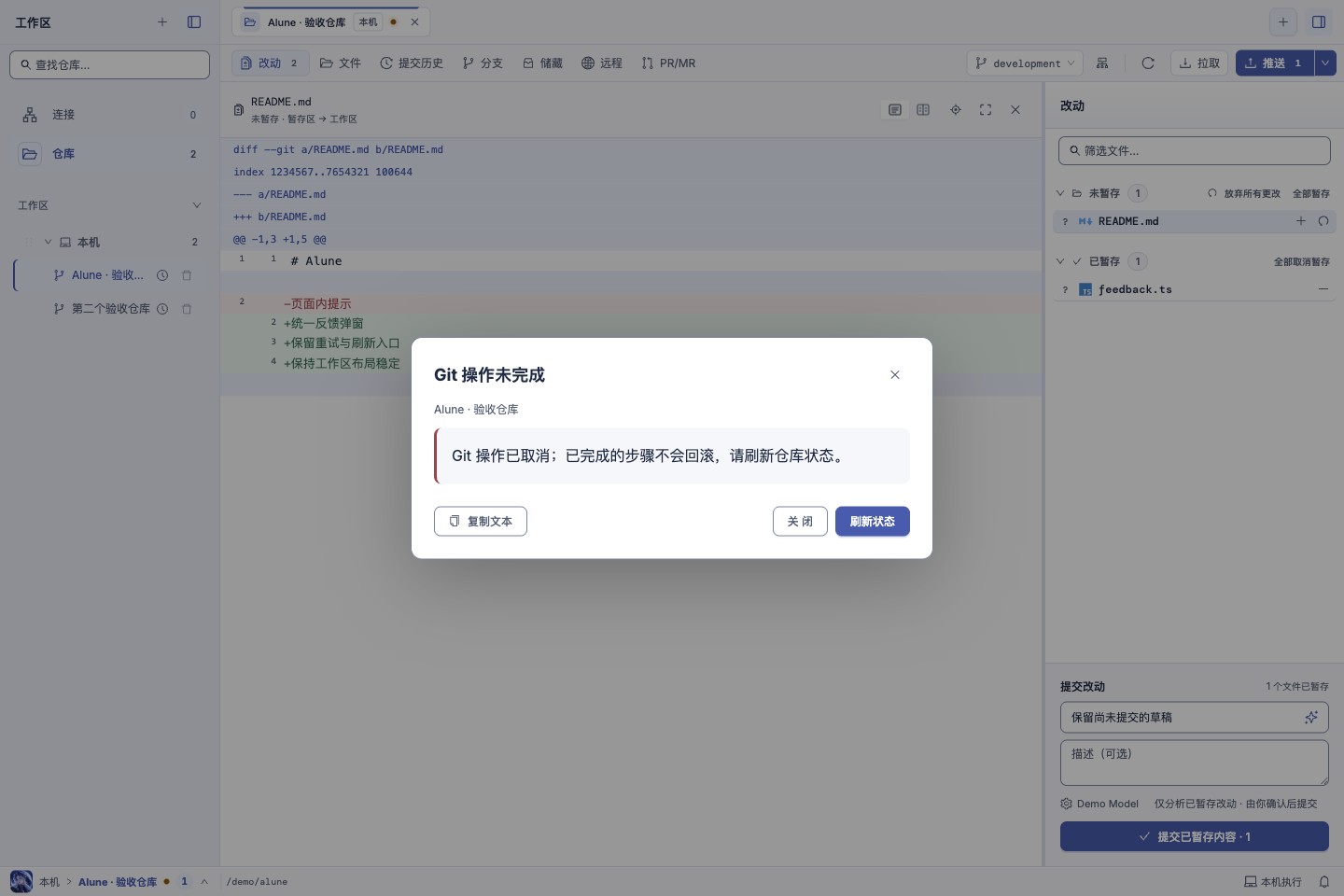Switch to the 文件 tab
Viewport: 1344px width, 896px height.
(x=341, y=63)
